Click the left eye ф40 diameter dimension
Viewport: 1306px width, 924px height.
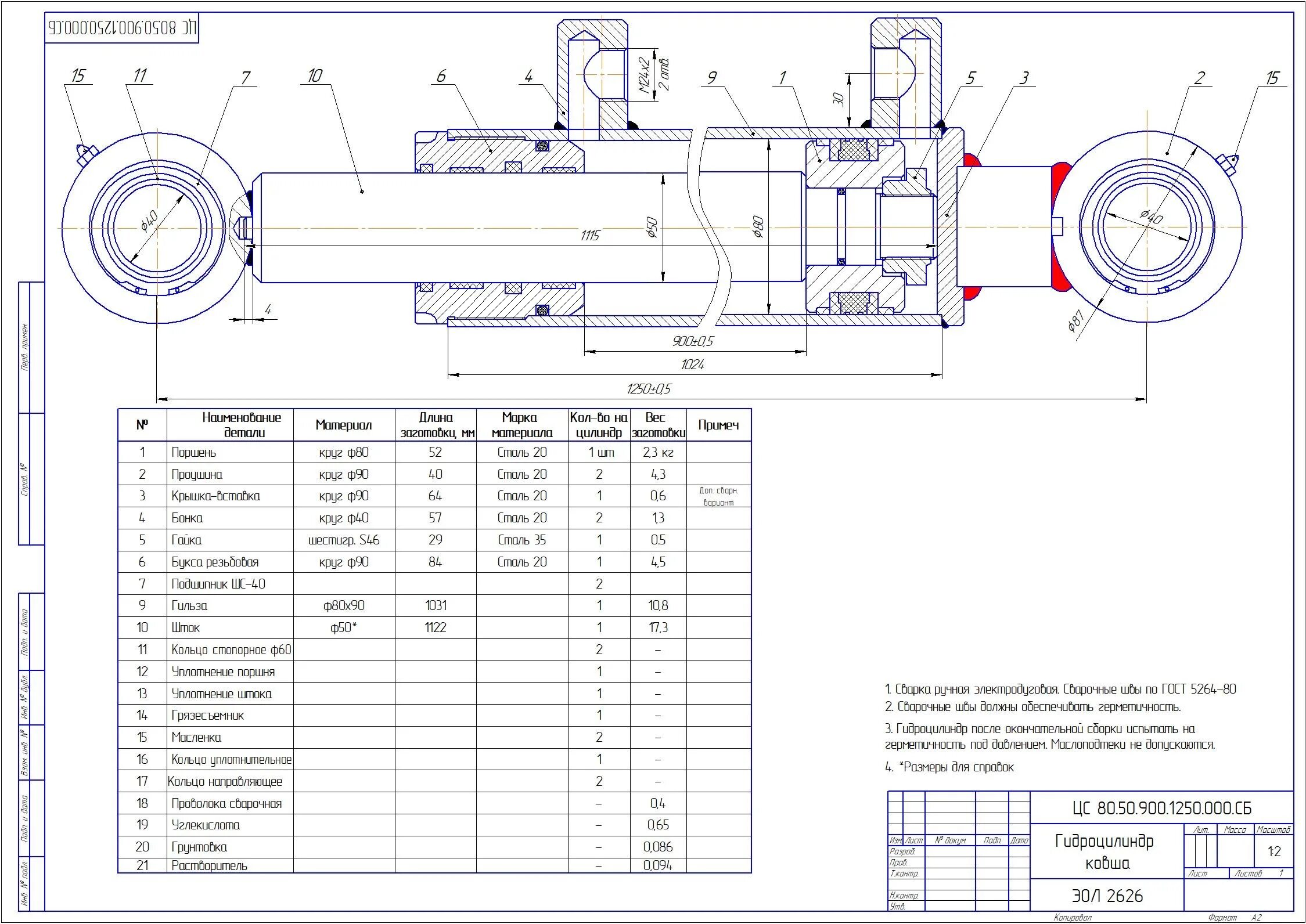pyautogui.click(x=149, y=221)
